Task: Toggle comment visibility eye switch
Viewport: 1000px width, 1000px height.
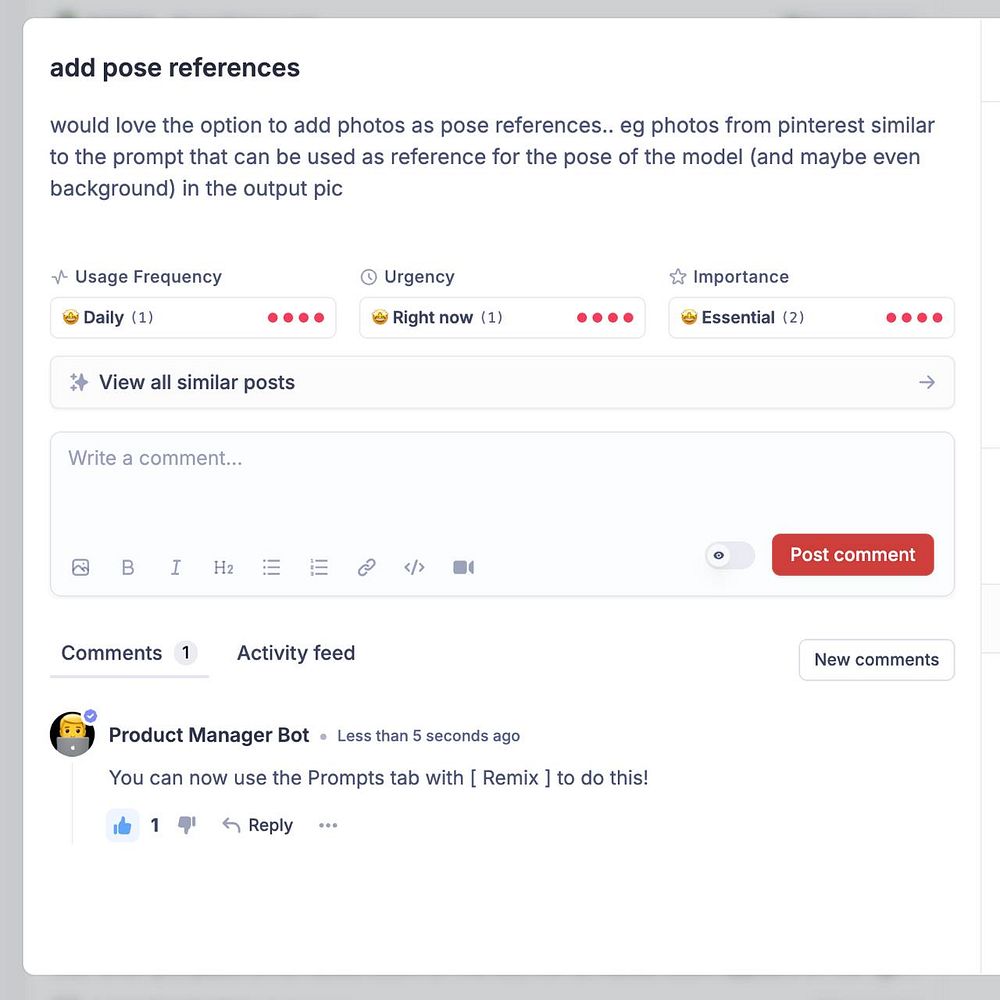Action: [x=729, y=555]
